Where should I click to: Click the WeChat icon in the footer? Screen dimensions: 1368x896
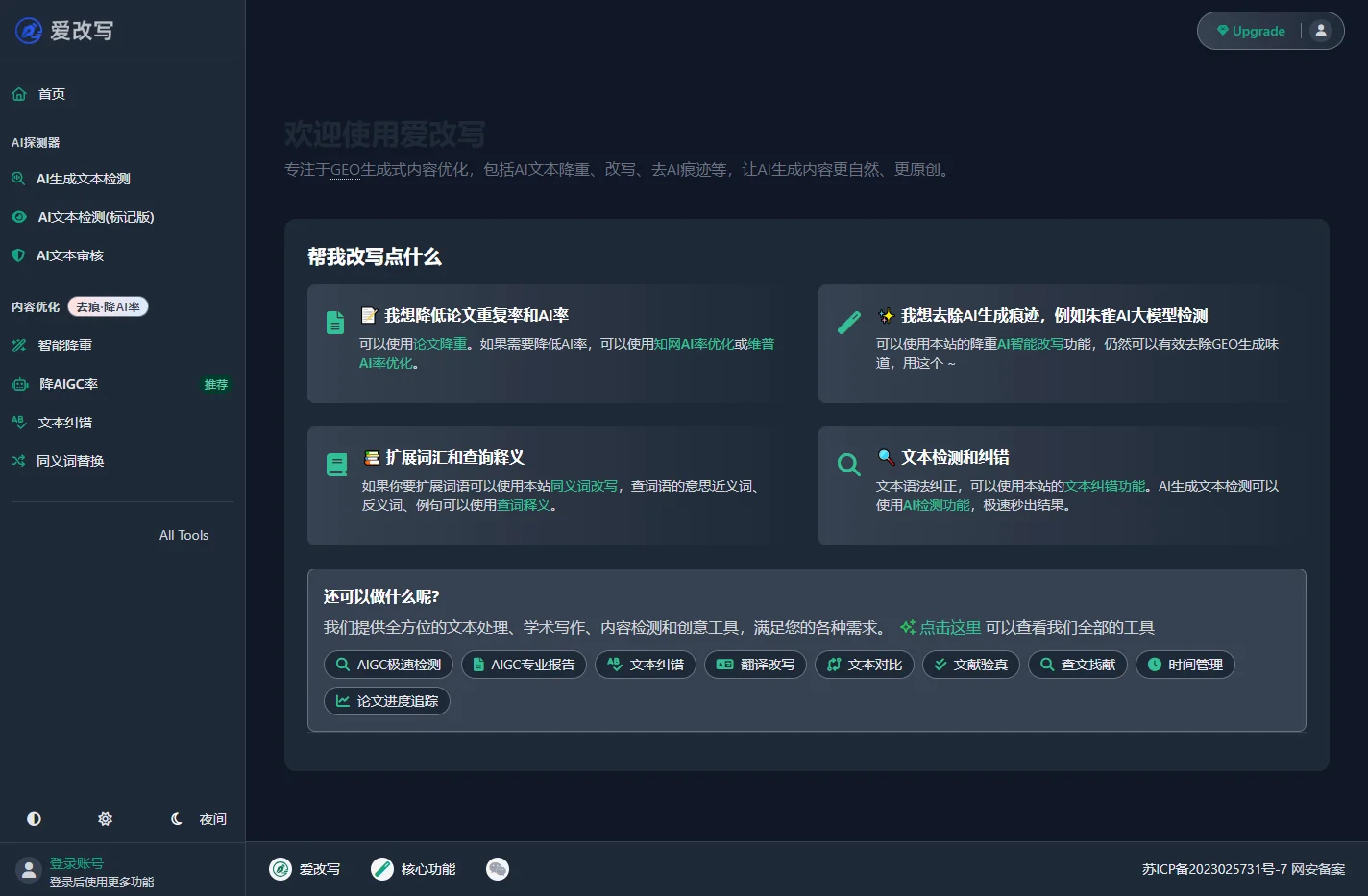pos(498,869)
